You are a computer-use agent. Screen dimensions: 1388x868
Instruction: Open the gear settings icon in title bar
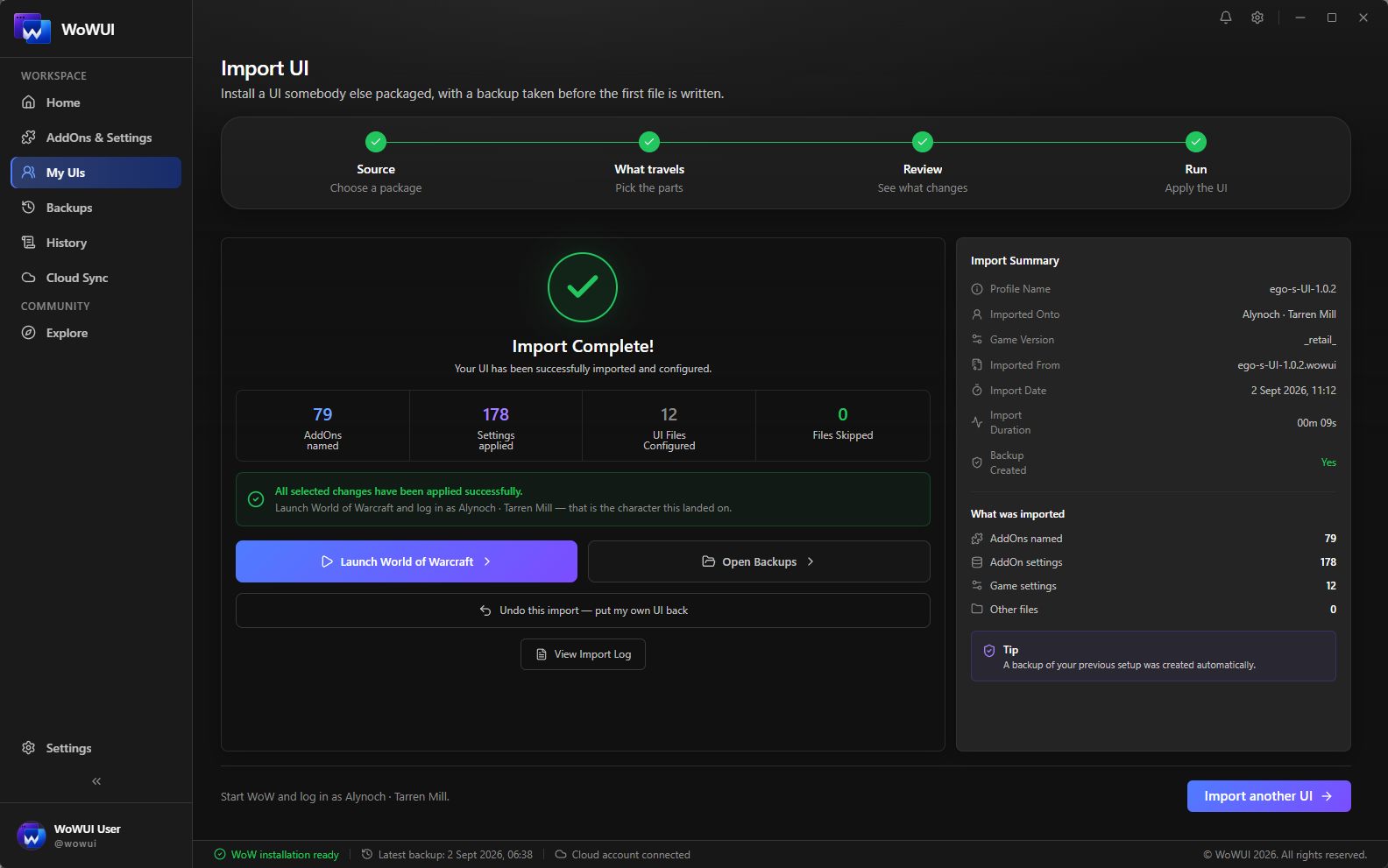(1257, 18)
